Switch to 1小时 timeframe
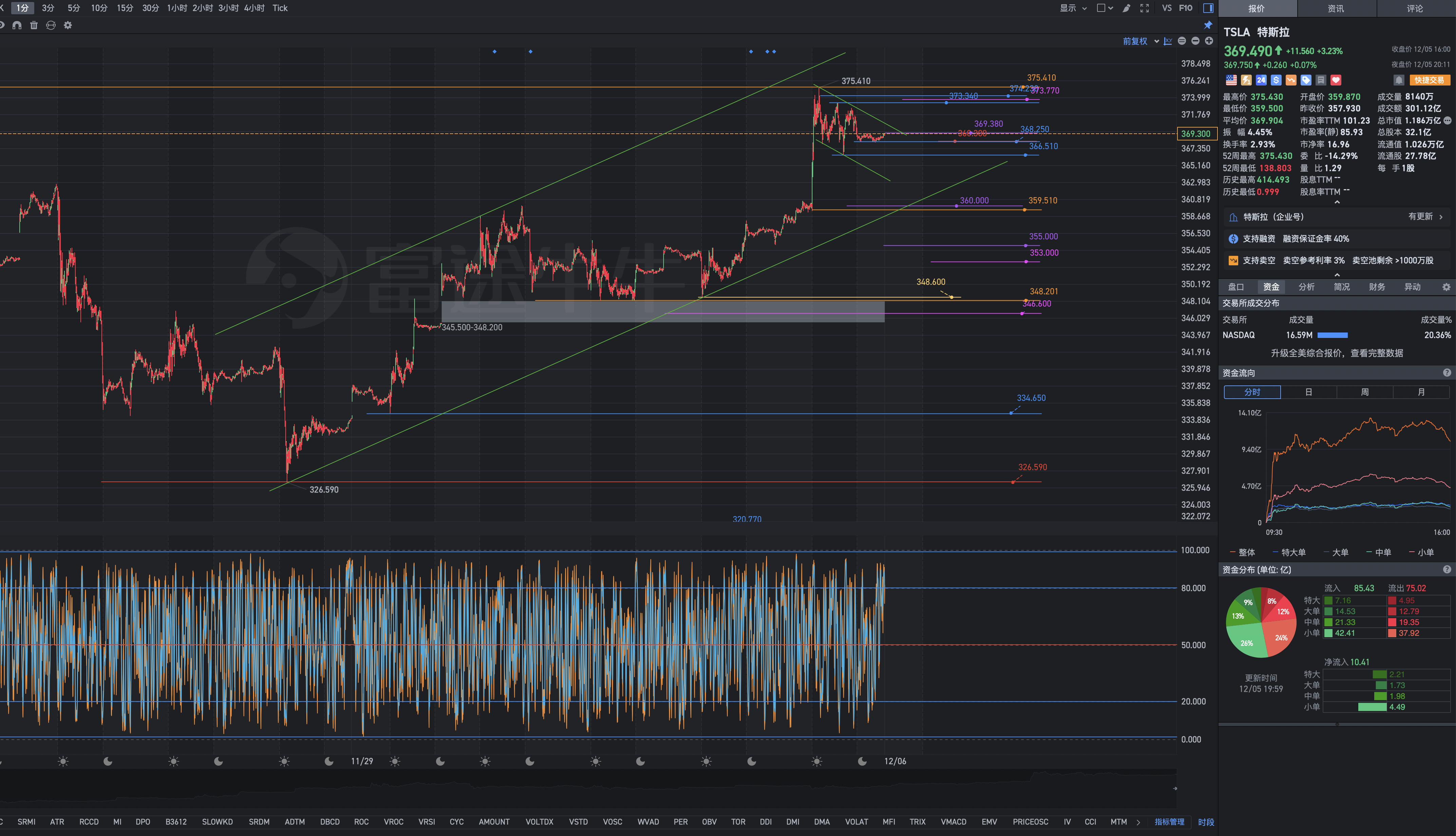The image size is (1456, 836). pyautogui.click(x=177, y=8)
